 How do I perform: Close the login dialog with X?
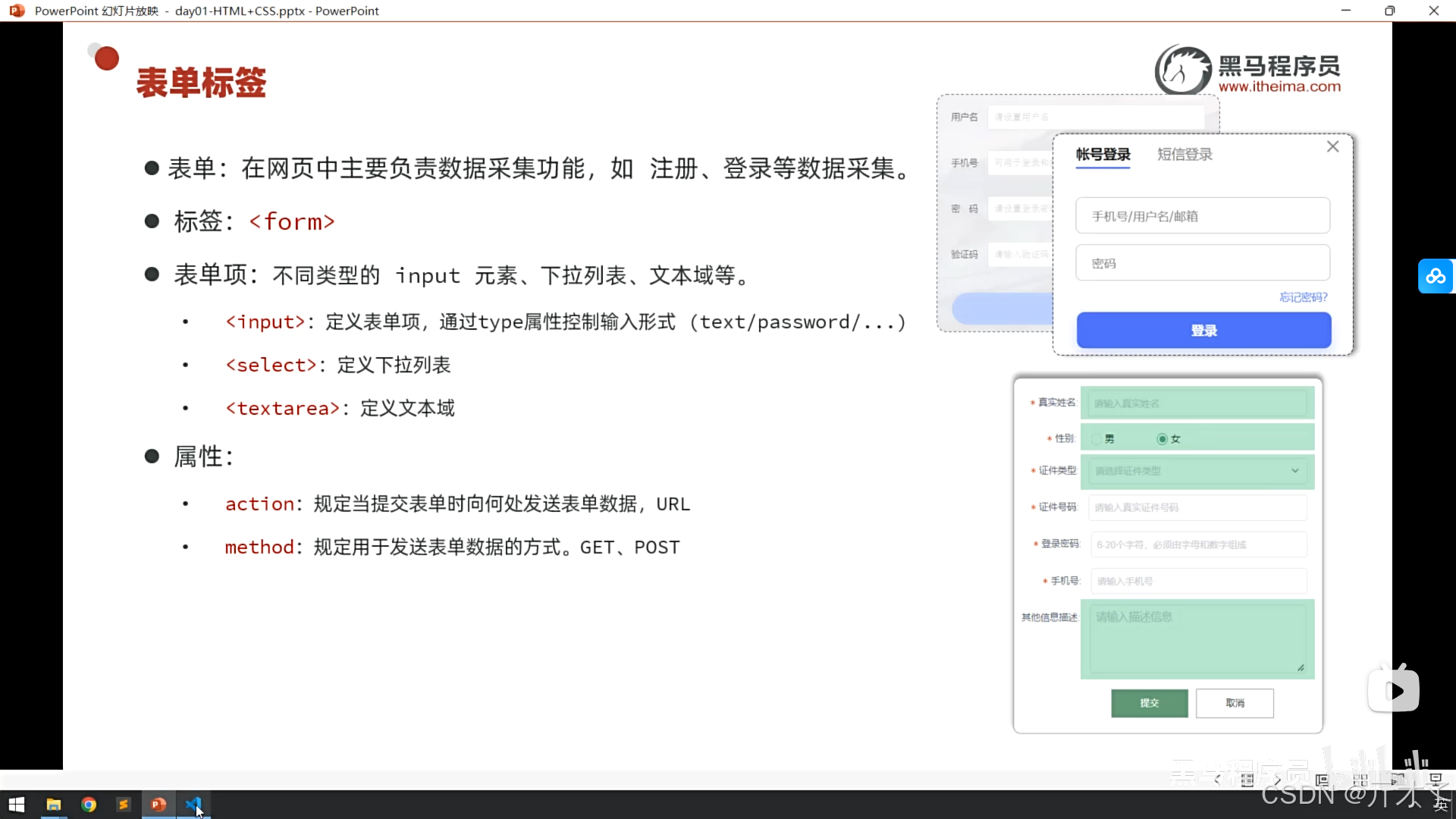point(1332,146)
